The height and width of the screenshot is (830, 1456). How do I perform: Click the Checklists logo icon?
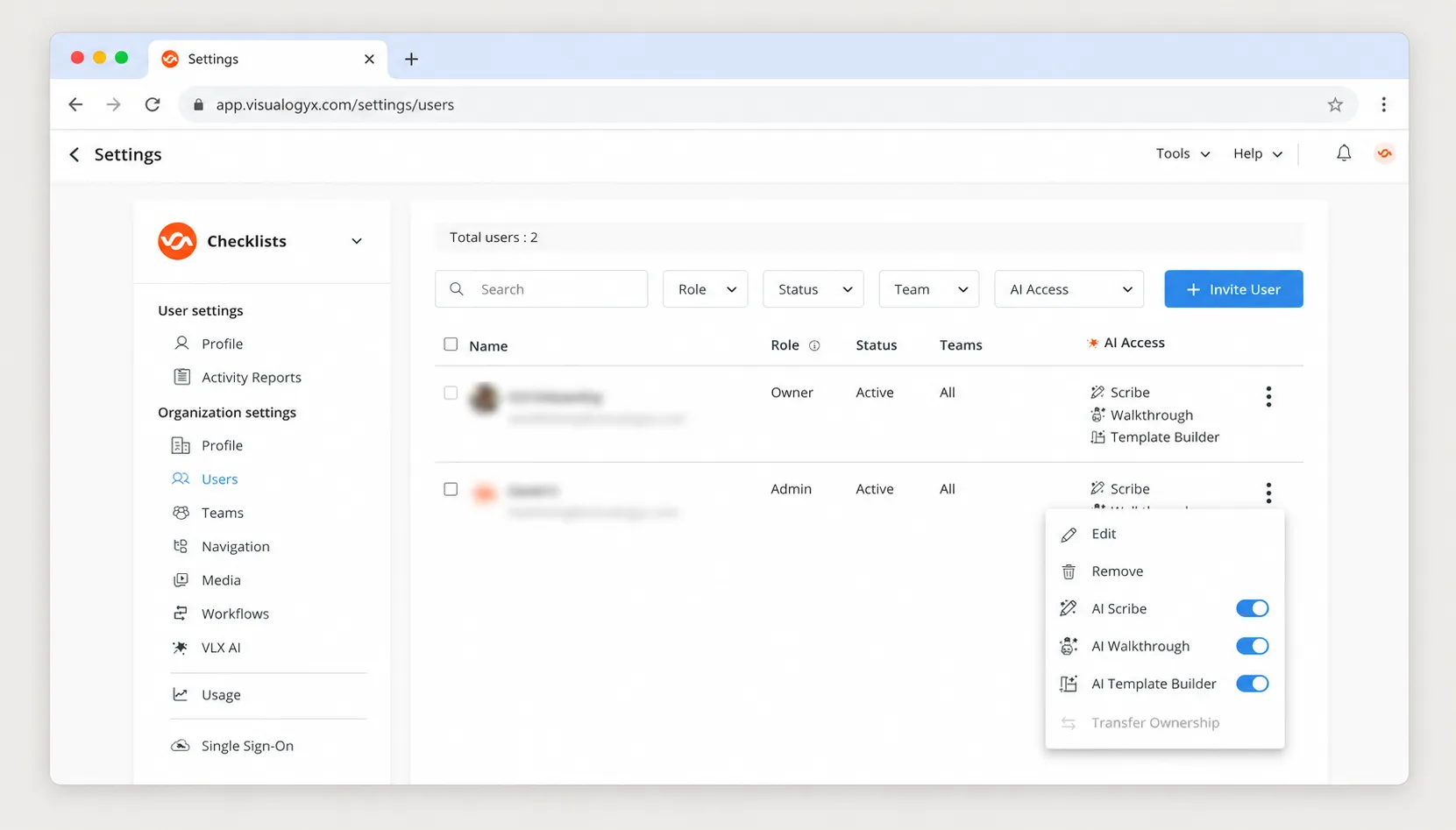pos(177,241)
